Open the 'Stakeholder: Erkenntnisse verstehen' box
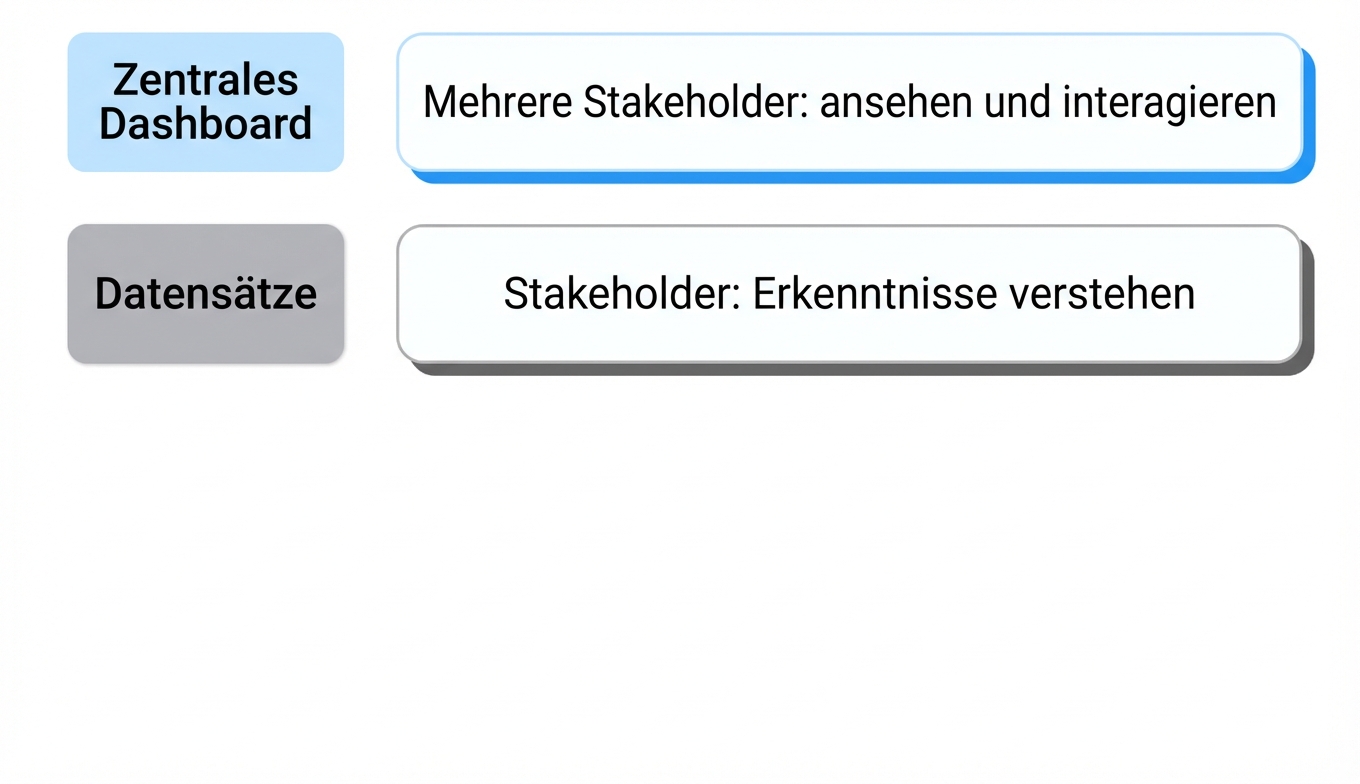This screenshot has height=784, width=1360. tap(850, 293)
